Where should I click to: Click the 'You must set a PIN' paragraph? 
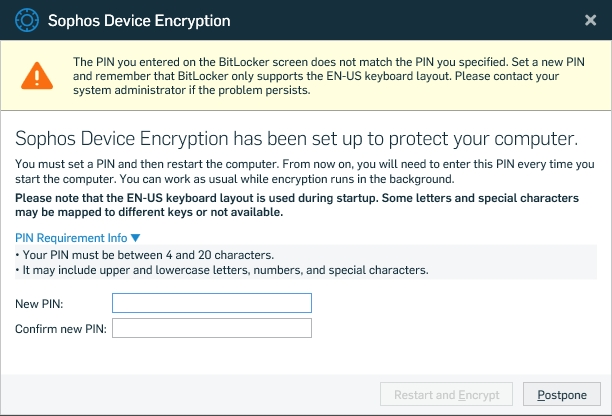tap(300, 170)
